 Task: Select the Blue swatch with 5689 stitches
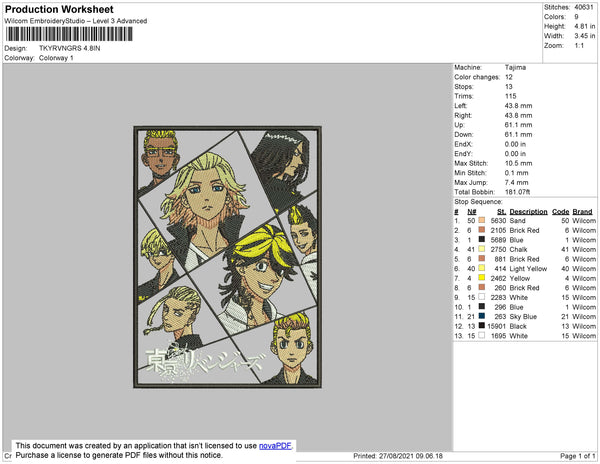coord(481,239)
